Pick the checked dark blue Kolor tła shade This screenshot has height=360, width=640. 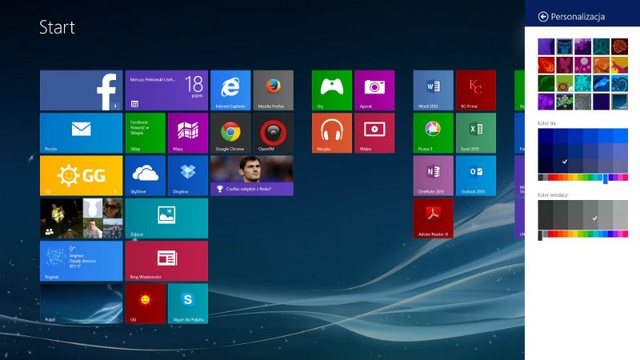560,165
